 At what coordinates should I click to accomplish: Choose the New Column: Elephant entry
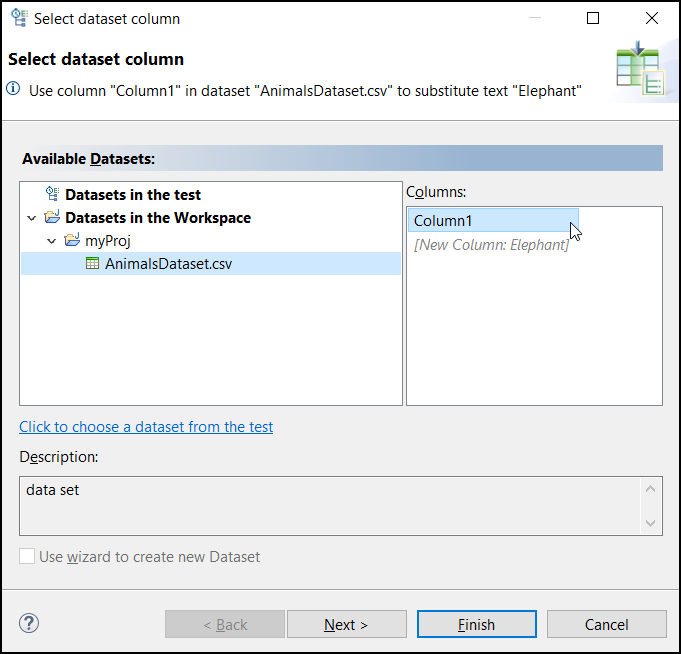coord(491,244)
